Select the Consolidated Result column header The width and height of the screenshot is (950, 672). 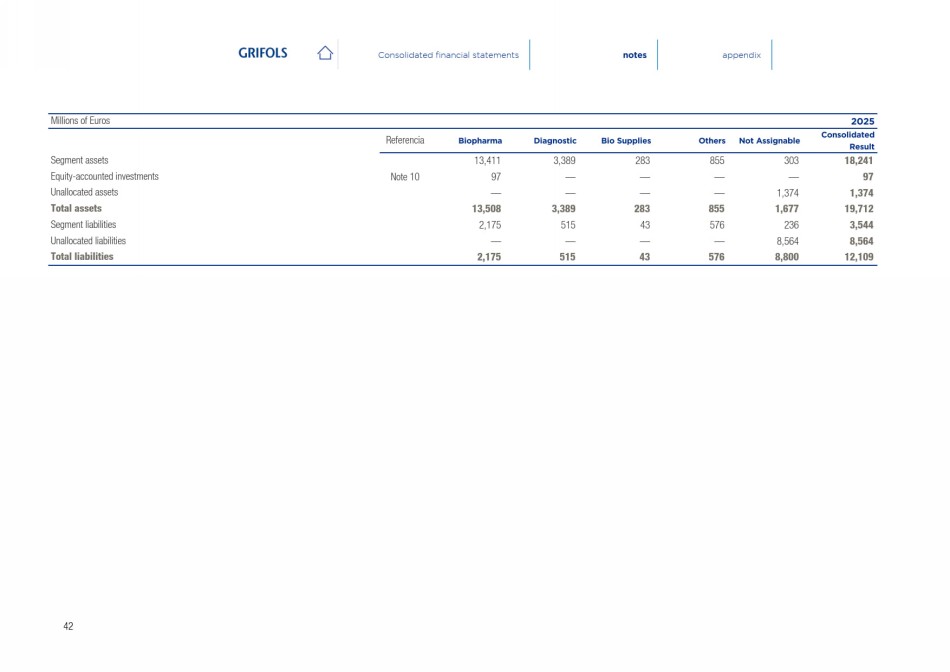(x=848, y=140)
